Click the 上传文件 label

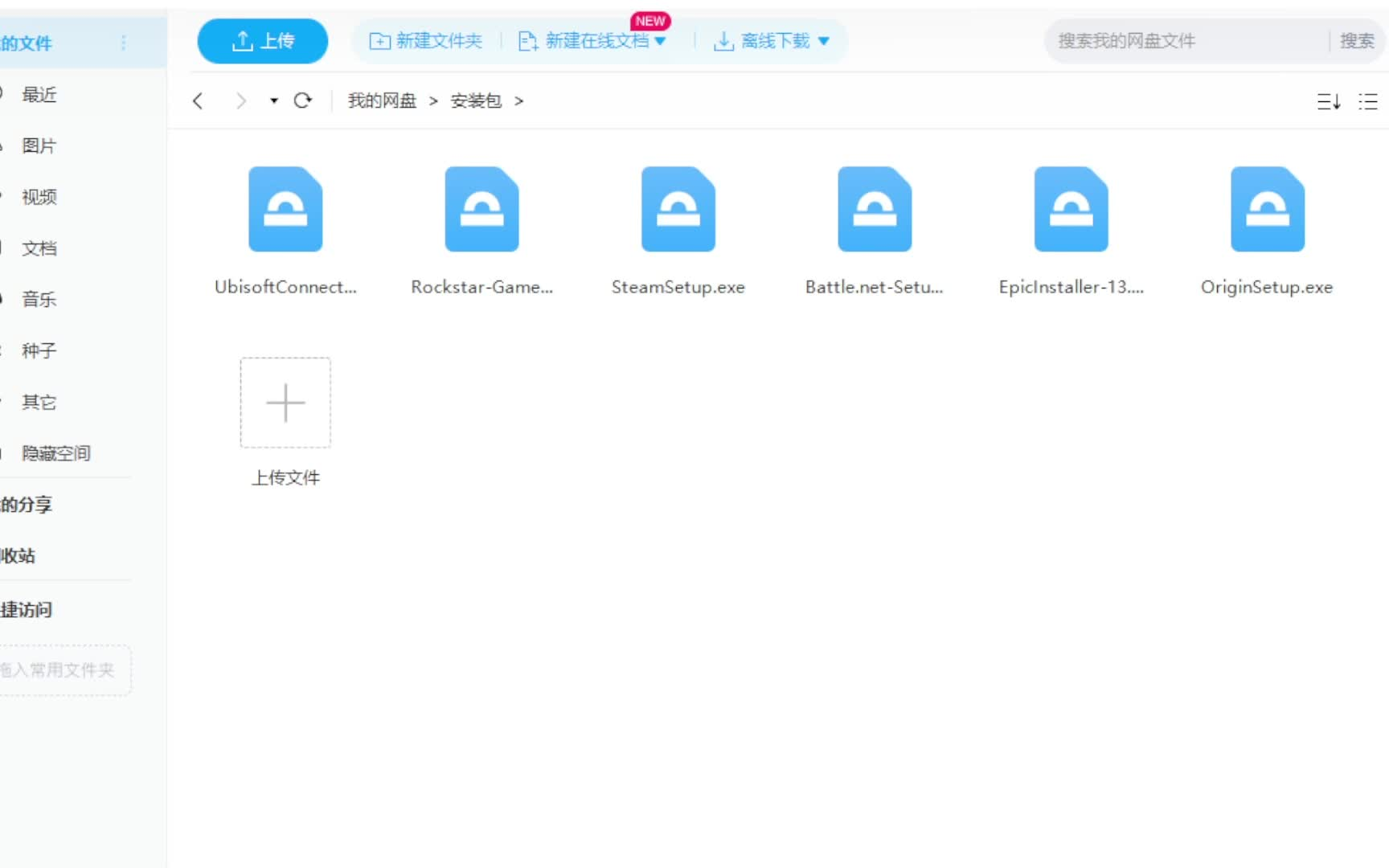tap(285, 478)
